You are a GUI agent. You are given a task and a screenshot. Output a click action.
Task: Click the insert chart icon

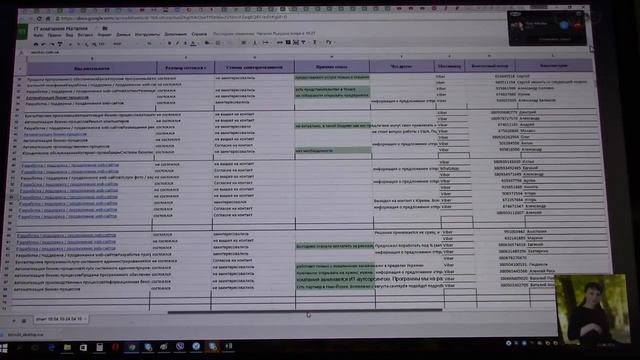(296, 42)
